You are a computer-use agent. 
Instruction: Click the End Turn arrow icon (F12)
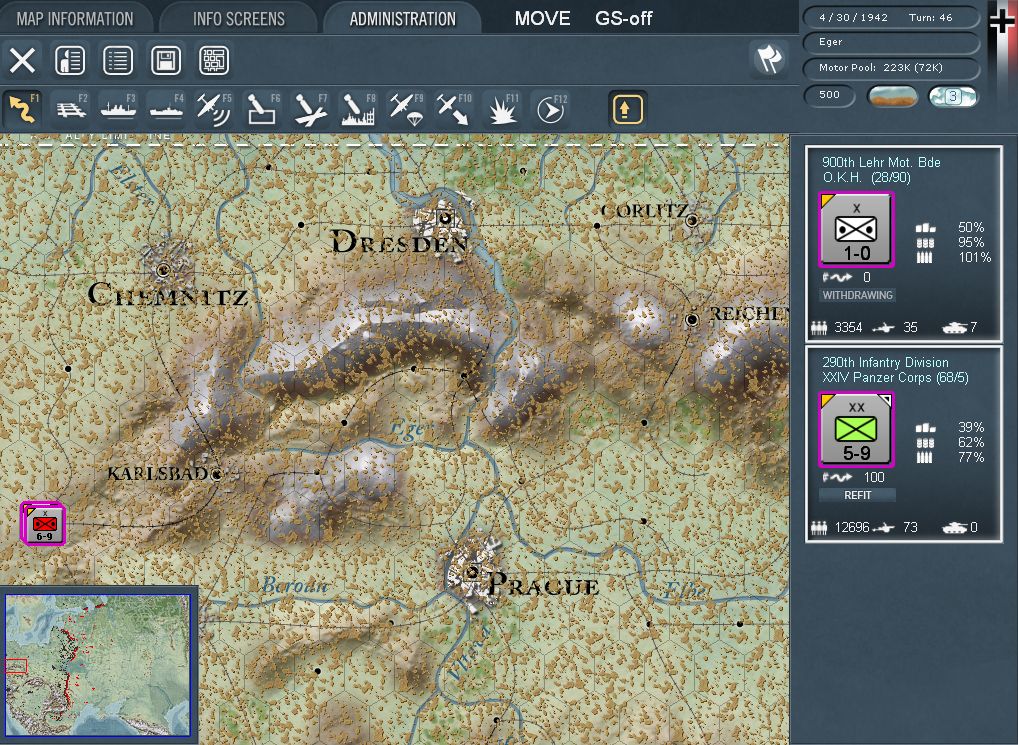[550, 109]
